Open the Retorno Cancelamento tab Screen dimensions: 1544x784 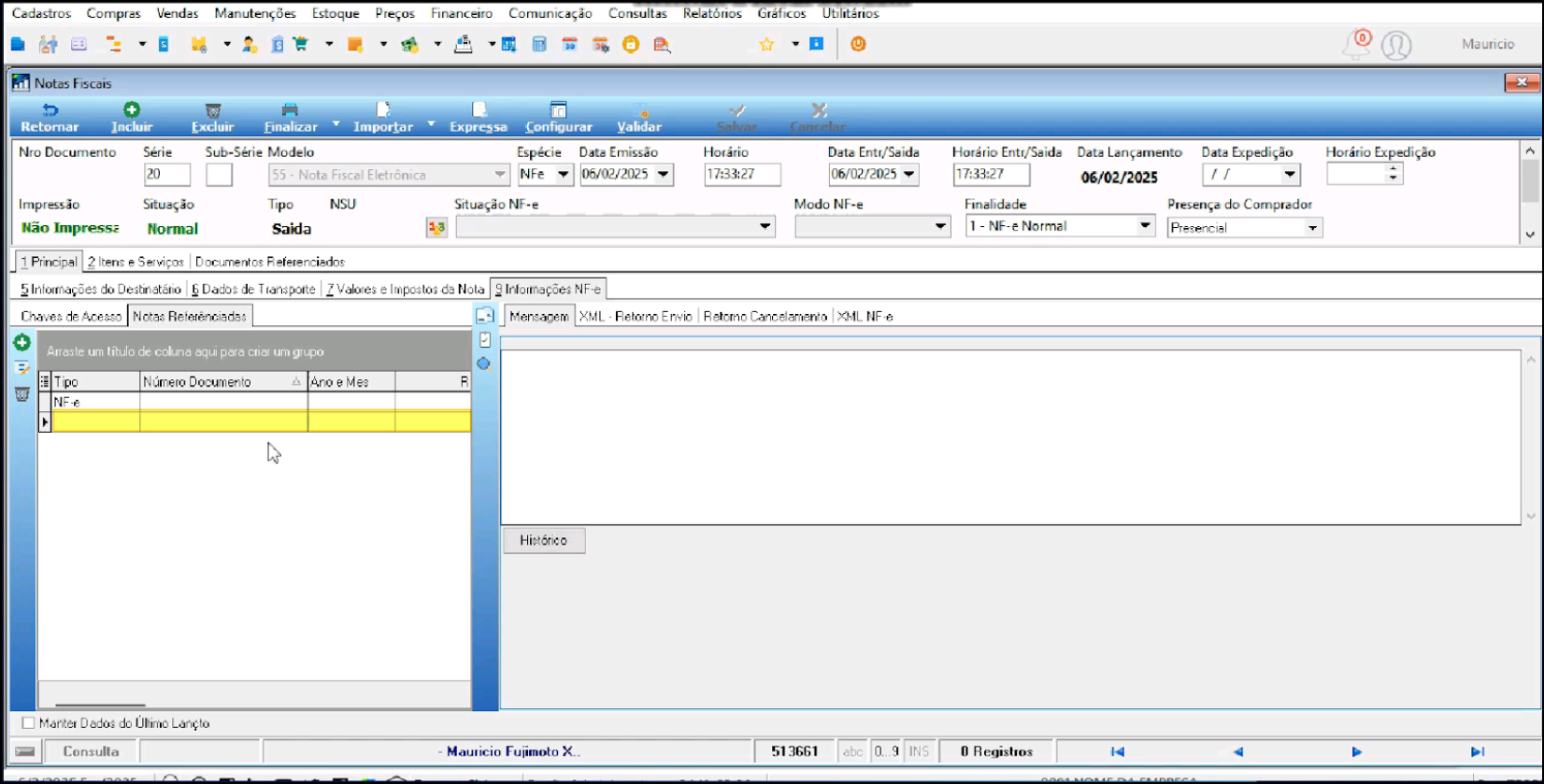tap(765, 316)
